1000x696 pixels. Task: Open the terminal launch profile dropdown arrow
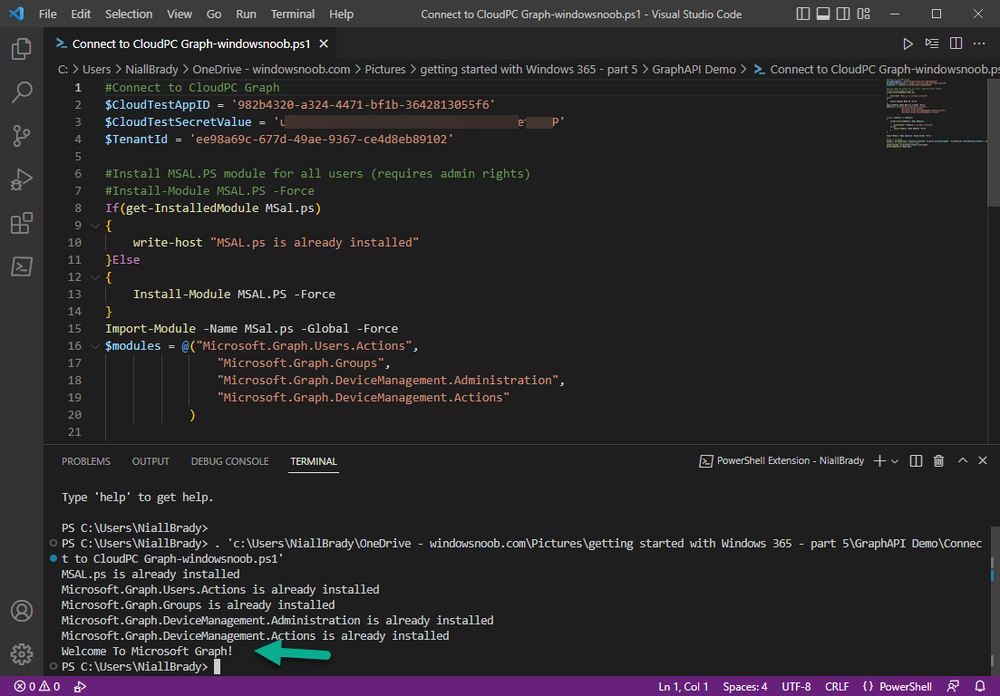895,461
